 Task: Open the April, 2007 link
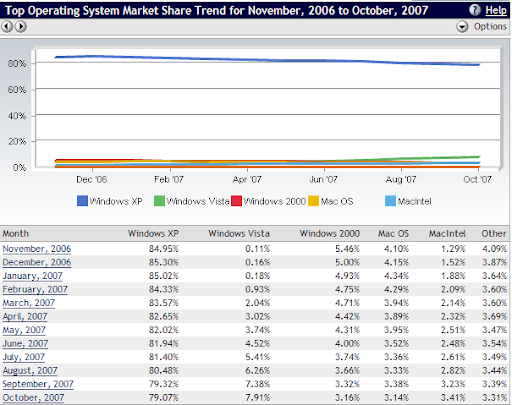pos(25,317)
